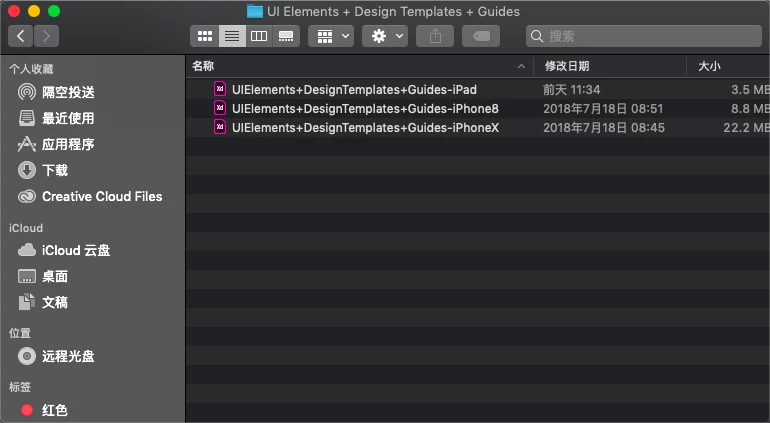Sort files by the 修改日期 column header
This screenshot has width=770, height=423.
coord(609,66)
